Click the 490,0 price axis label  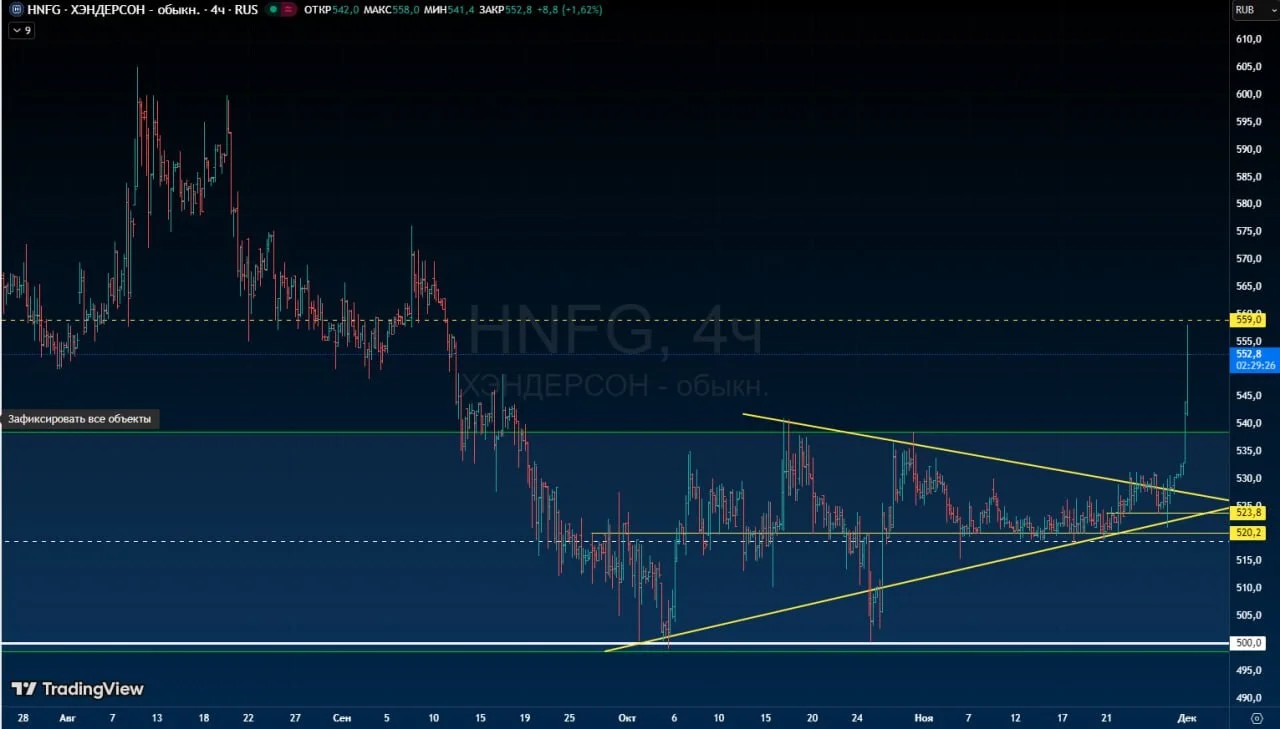coord(1249,698)
